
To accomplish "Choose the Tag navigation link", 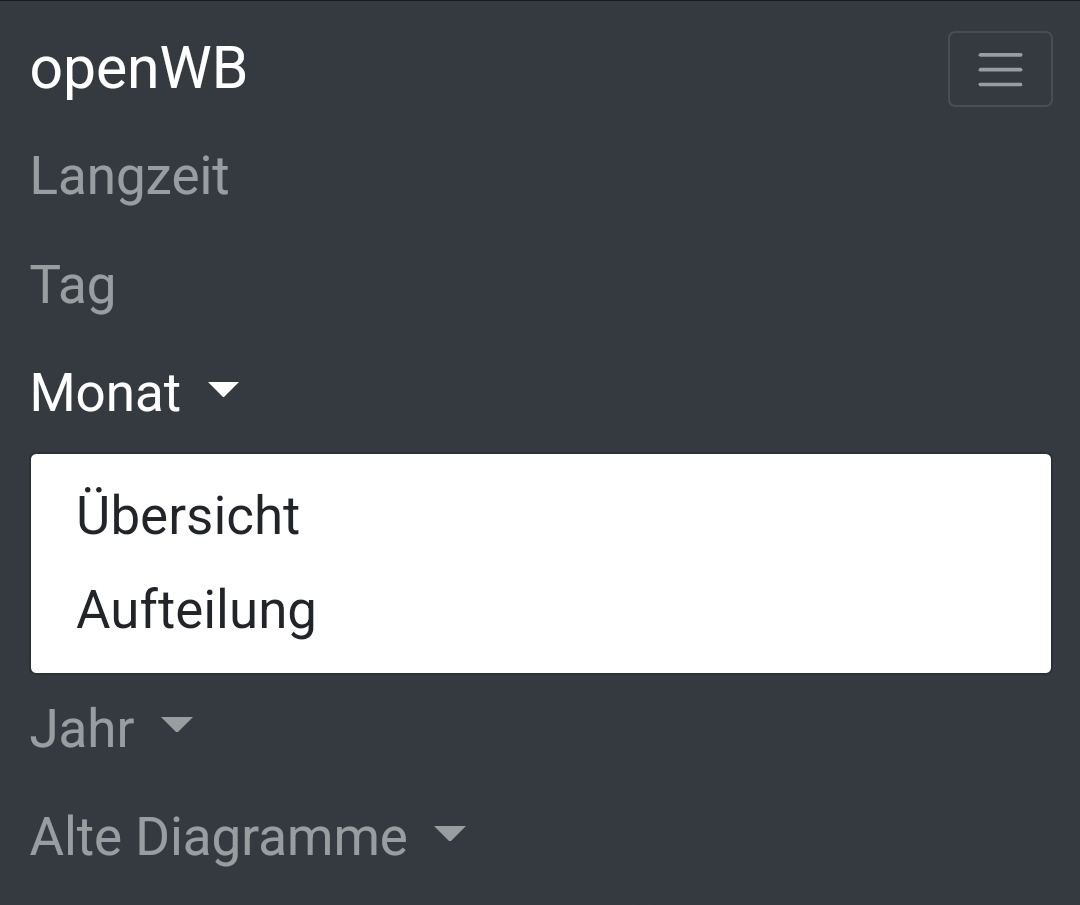I will [73, 285].
